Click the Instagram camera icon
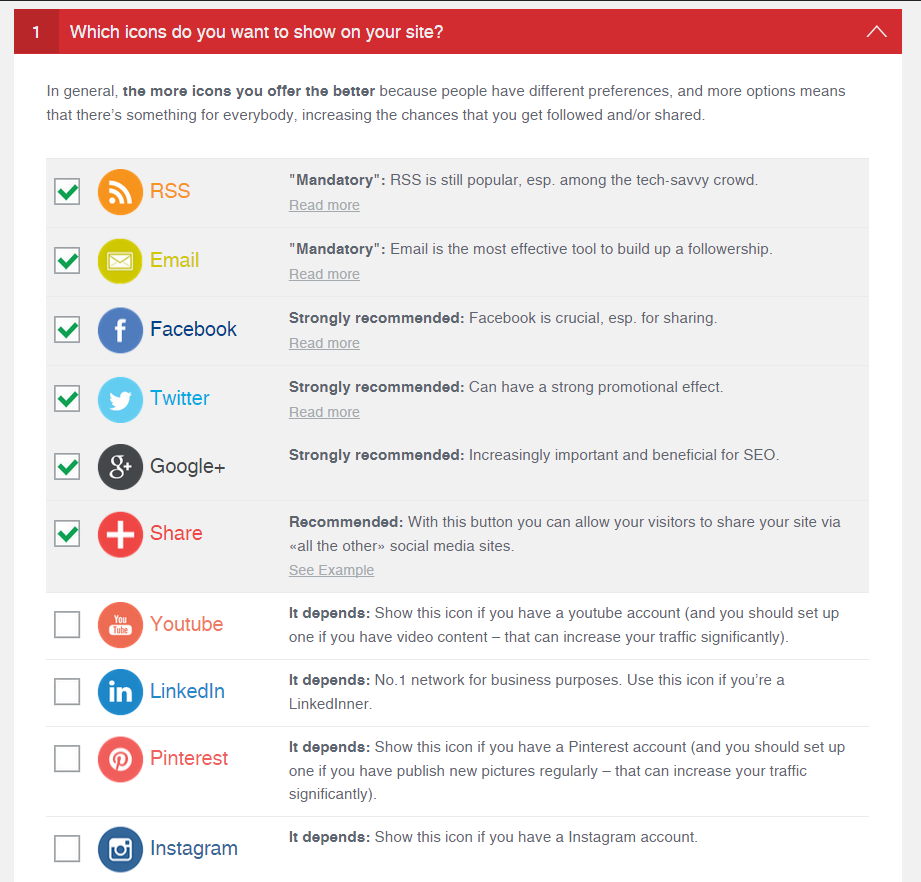The height and width of the screenshot is (882, 921). coord(118,848)
